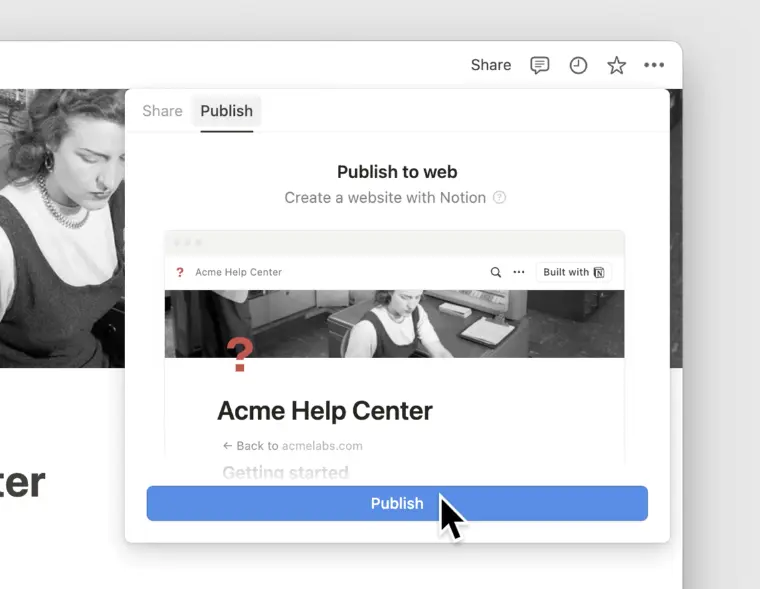
Task: Click the Acme Help Center page title
Action: [x=325, y=411]
